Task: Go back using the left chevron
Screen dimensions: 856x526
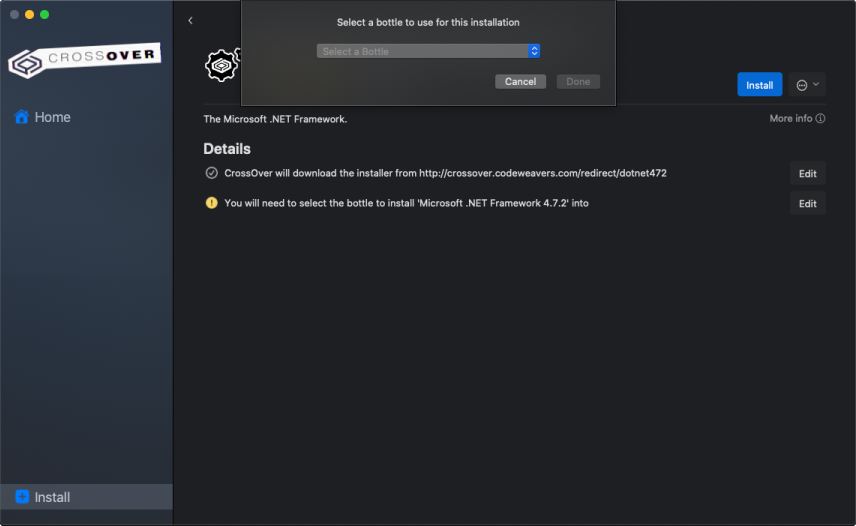Action: point(190,21)
